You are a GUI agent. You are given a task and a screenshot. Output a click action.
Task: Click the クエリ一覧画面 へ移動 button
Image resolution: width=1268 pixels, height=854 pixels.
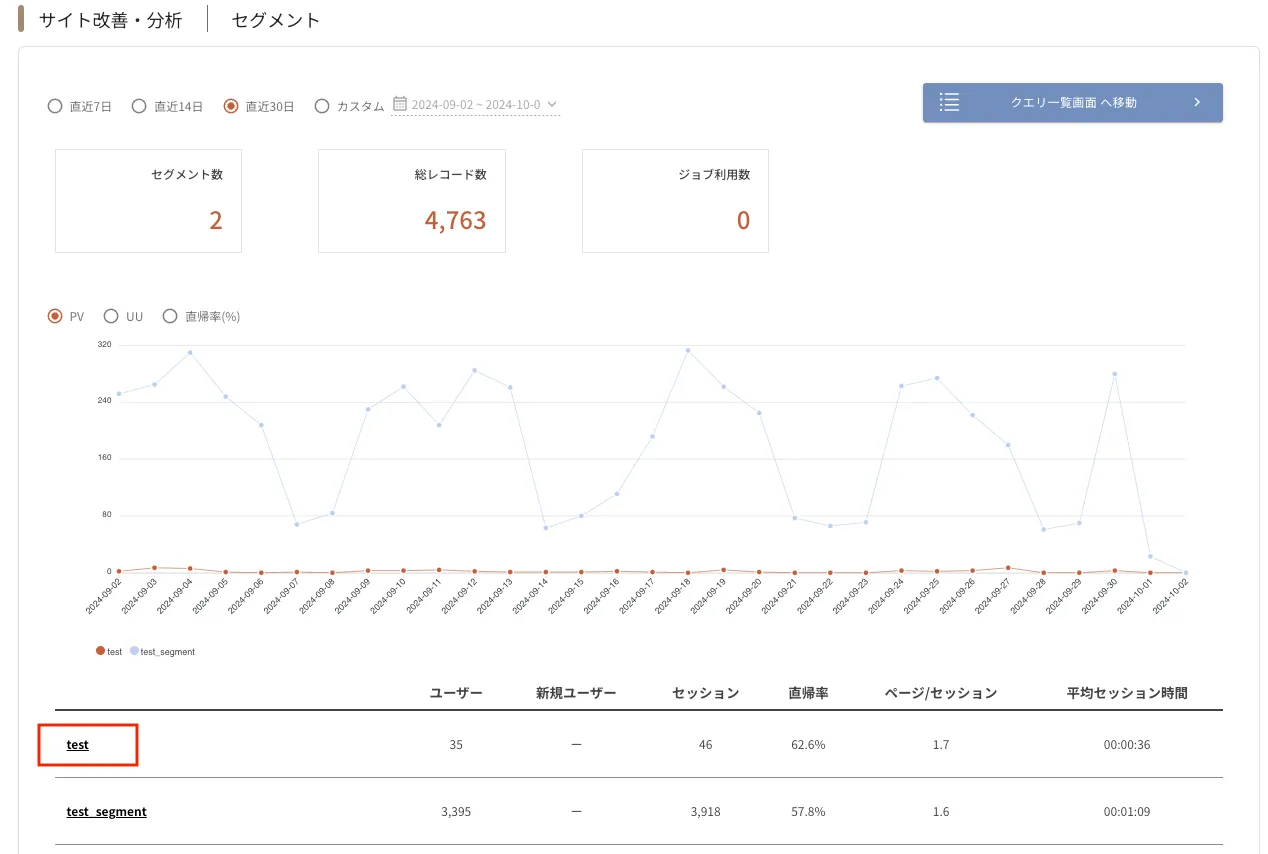point(1073,102)
